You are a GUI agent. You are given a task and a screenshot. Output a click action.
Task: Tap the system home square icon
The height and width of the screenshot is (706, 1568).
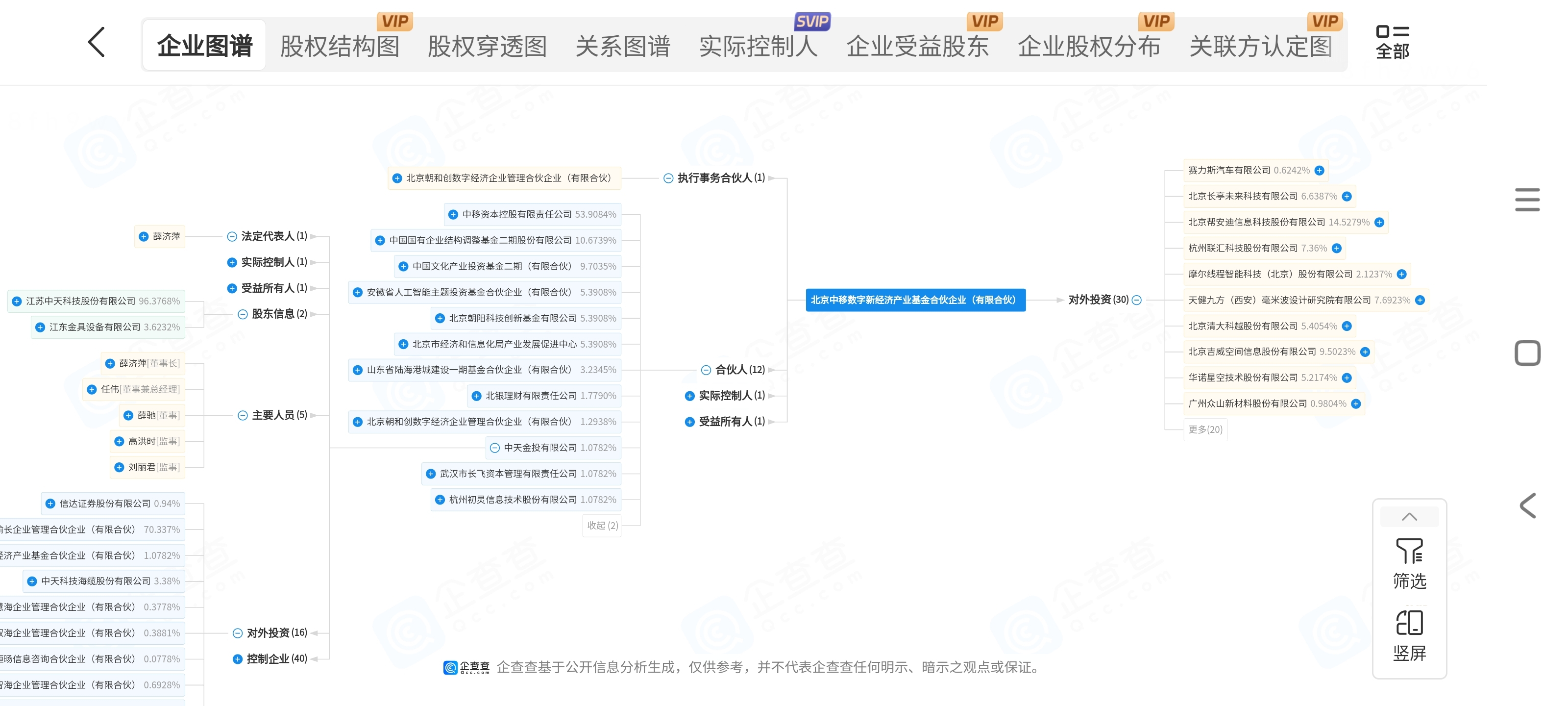point(1527,353)
